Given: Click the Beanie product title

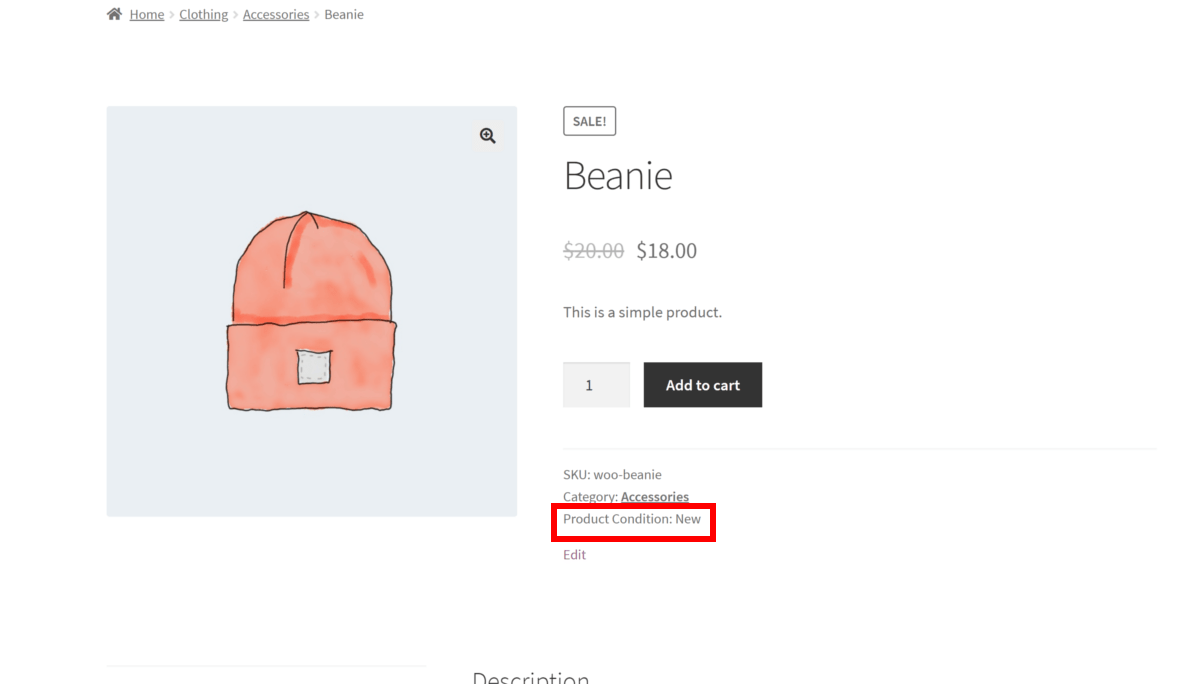Looking at the screenshot, I should 618,175.
